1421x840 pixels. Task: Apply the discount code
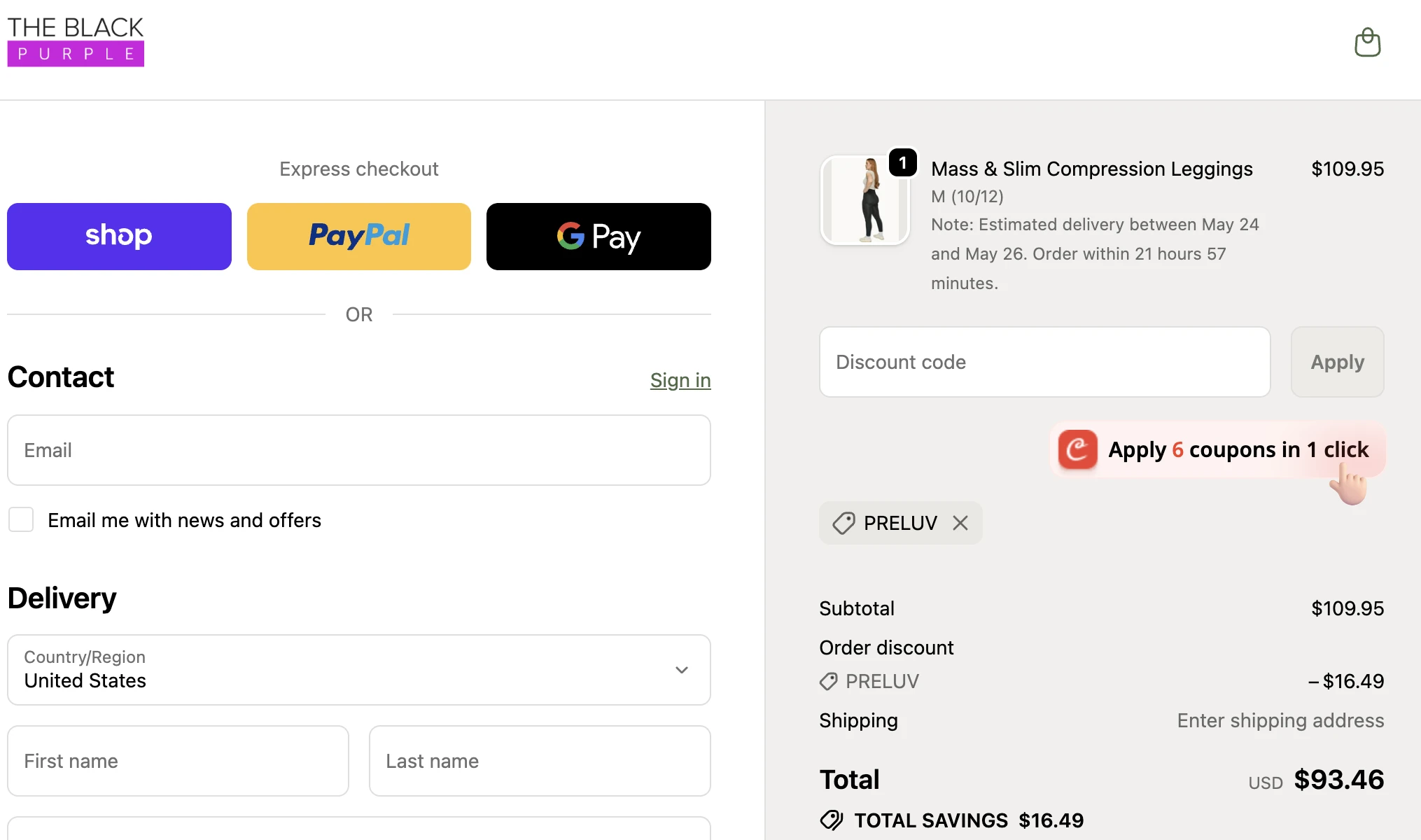point(1338,362)
